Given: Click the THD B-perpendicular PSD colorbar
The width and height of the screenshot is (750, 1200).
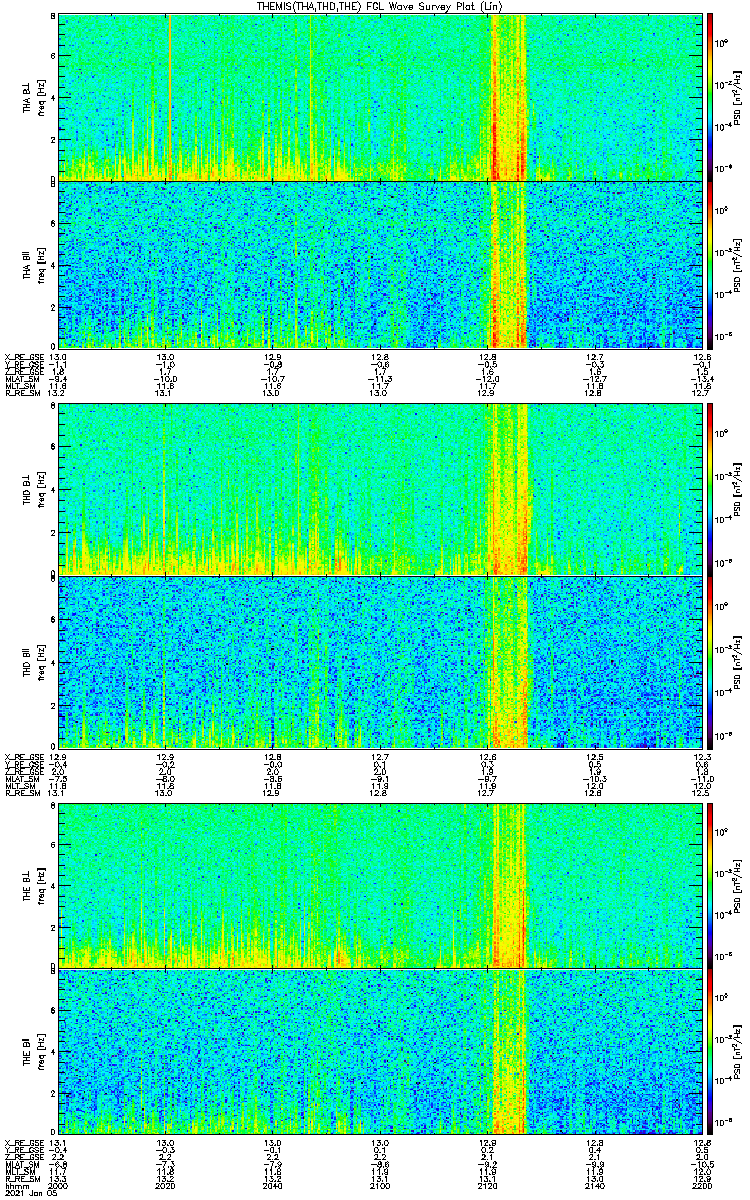Looking at the screenshot, I should click(710, 488).
